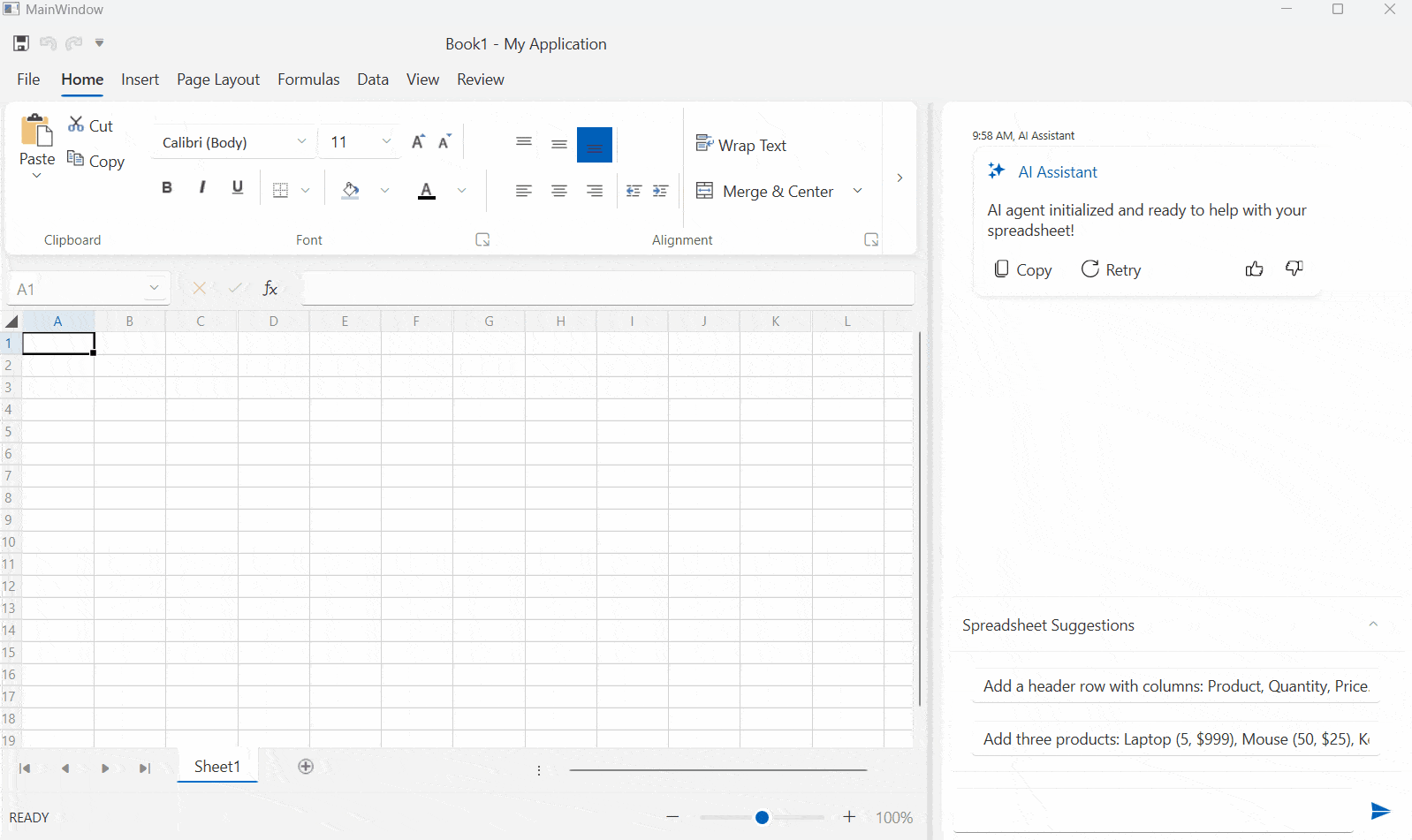Toggle Bold formatting
This screenshot has width=1412, height=840.
[x=166, y=187]
